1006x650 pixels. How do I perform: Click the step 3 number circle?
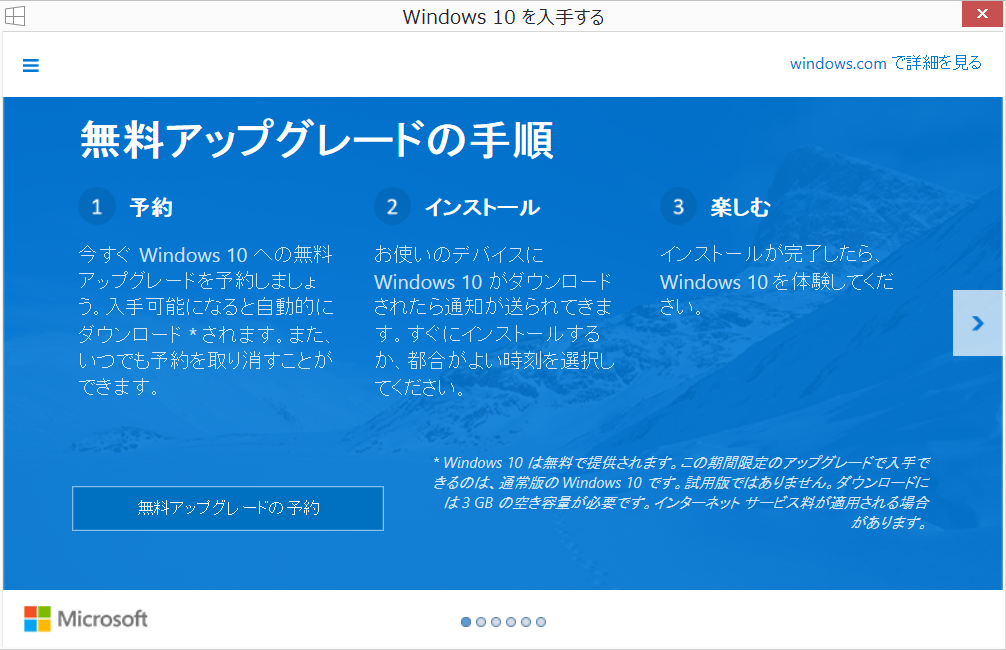click(678, 207)
